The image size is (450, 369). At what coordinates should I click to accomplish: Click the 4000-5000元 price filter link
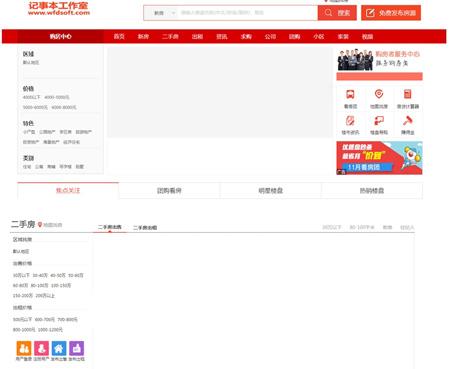[x=57, y=97]
